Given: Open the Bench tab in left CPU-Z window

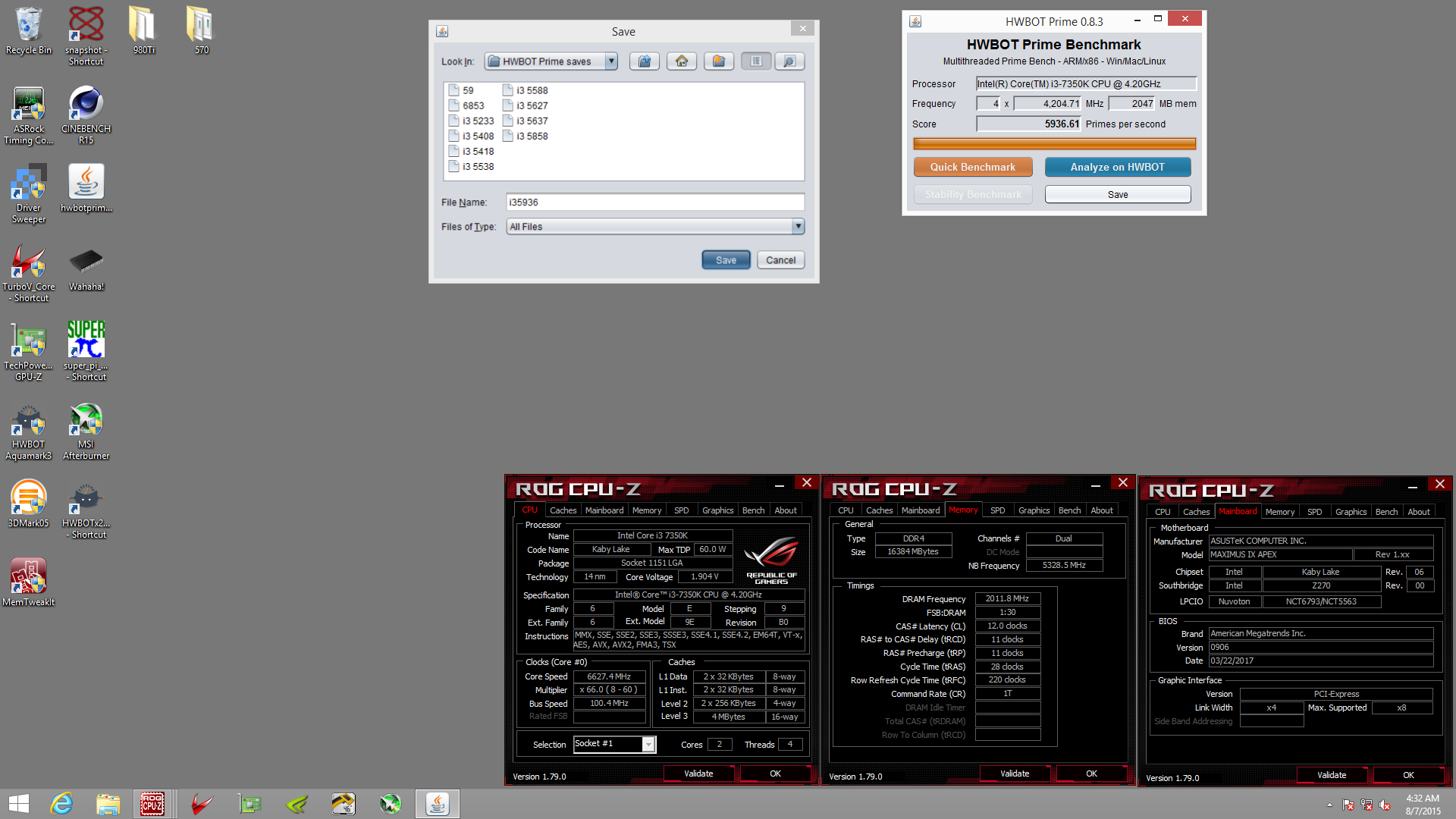Looking at the screenshot, I should coord(753,510).
